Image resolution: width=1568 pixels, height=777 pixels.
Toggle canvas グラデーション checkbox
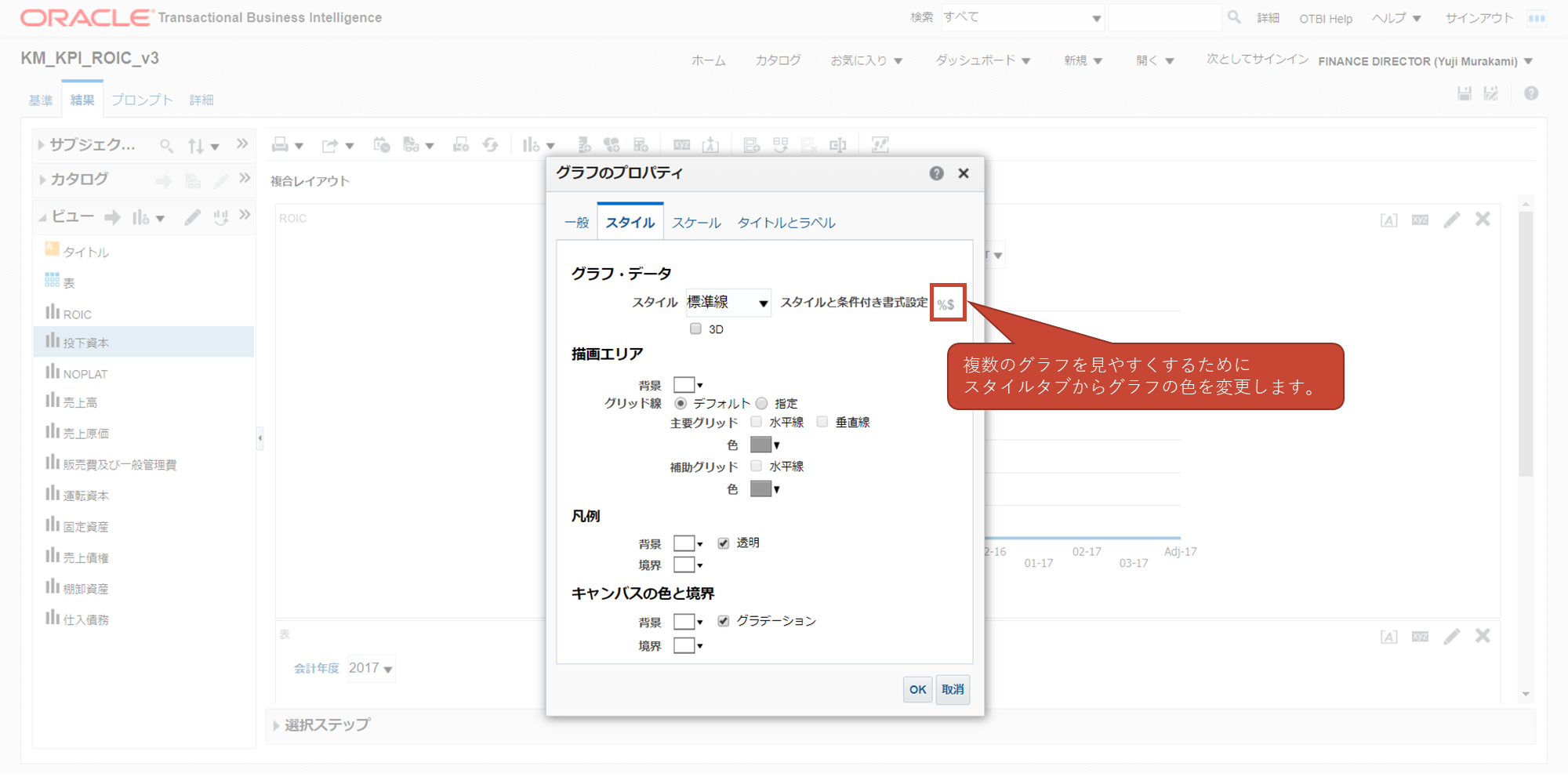click(x=724, y=620)
